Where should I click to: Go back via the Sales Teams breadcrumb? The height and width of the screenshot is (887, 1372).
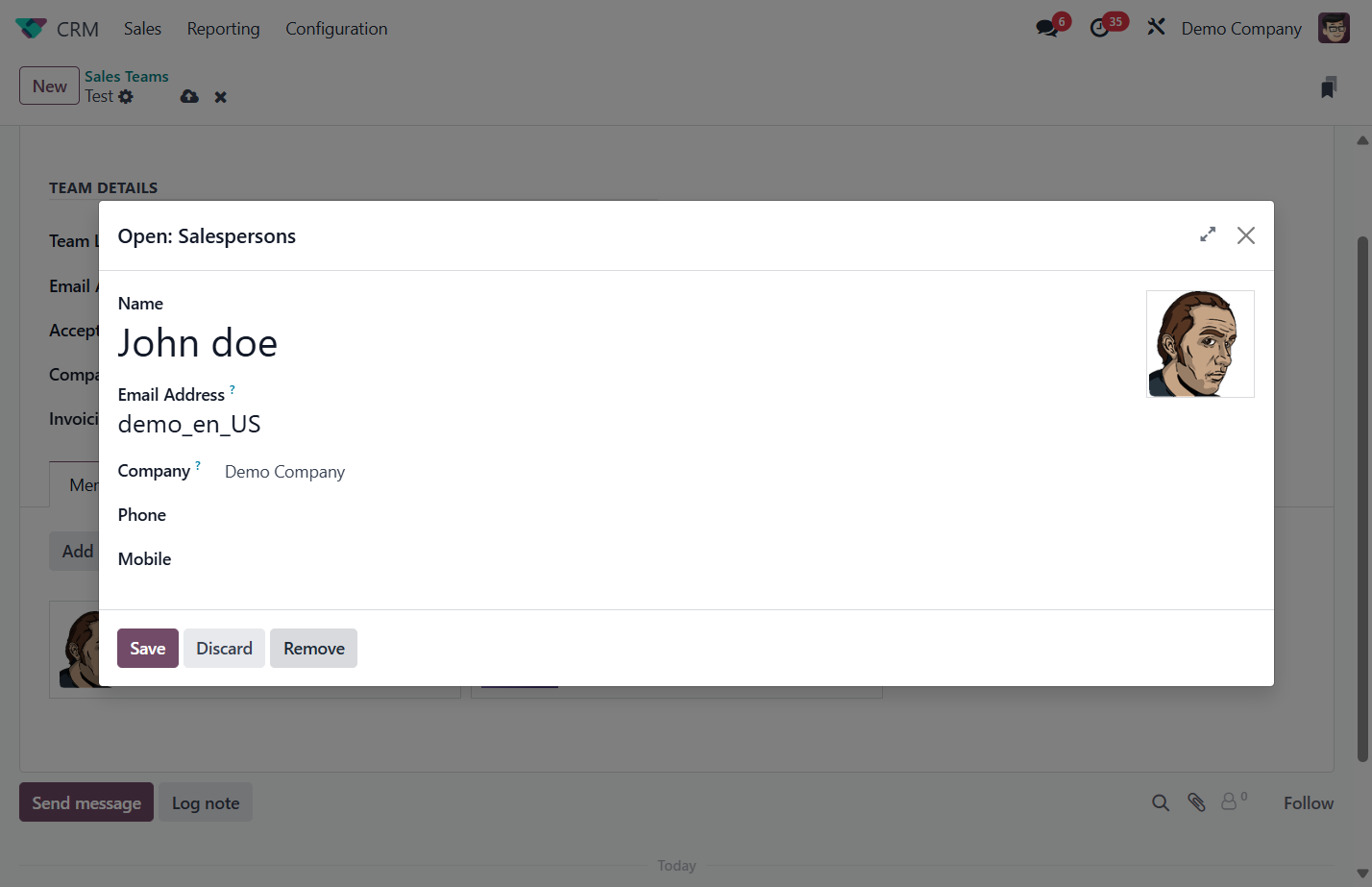(127, 77)
